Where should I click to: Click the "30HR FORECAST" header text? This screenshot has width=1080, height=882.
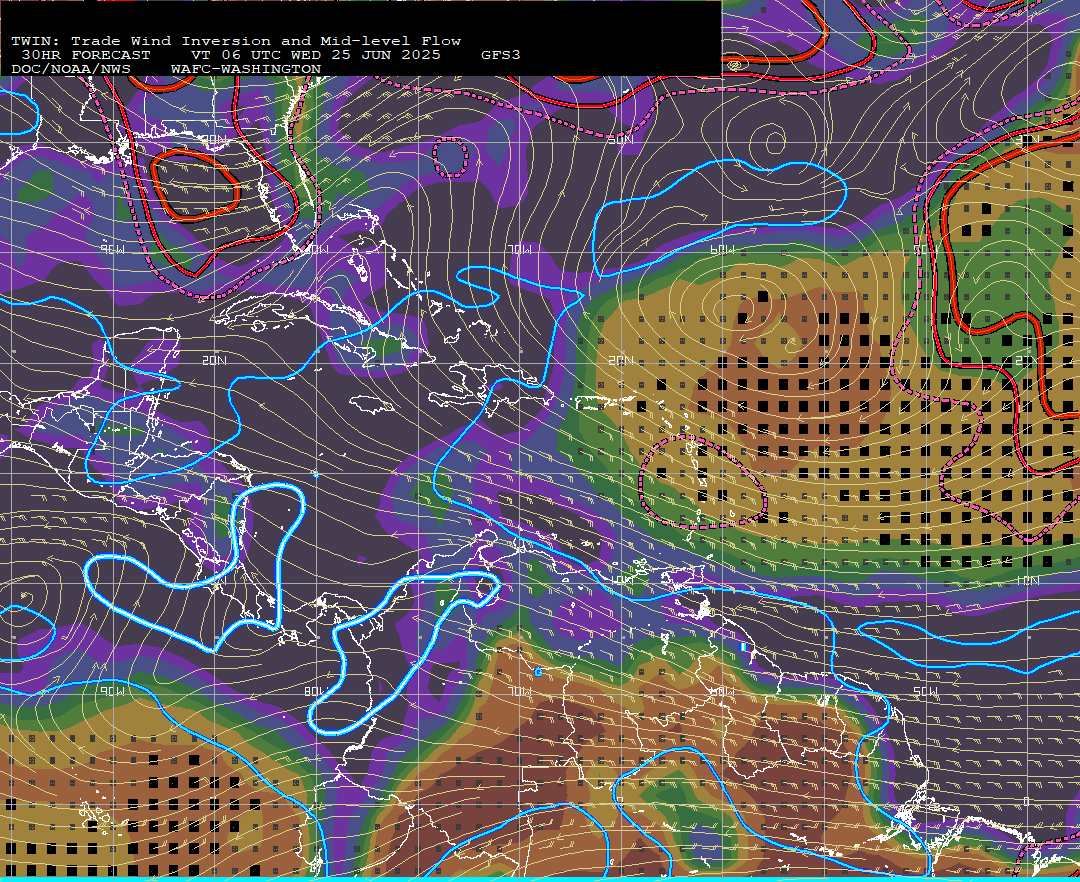[x=85, y=55]
